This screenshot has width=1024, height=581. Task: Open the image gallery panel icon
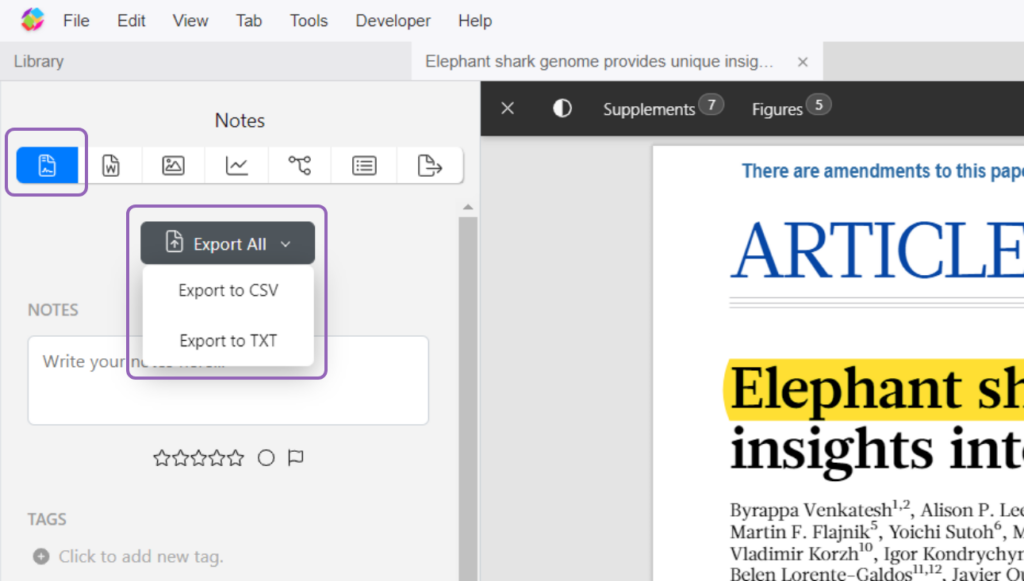[173, 165]
